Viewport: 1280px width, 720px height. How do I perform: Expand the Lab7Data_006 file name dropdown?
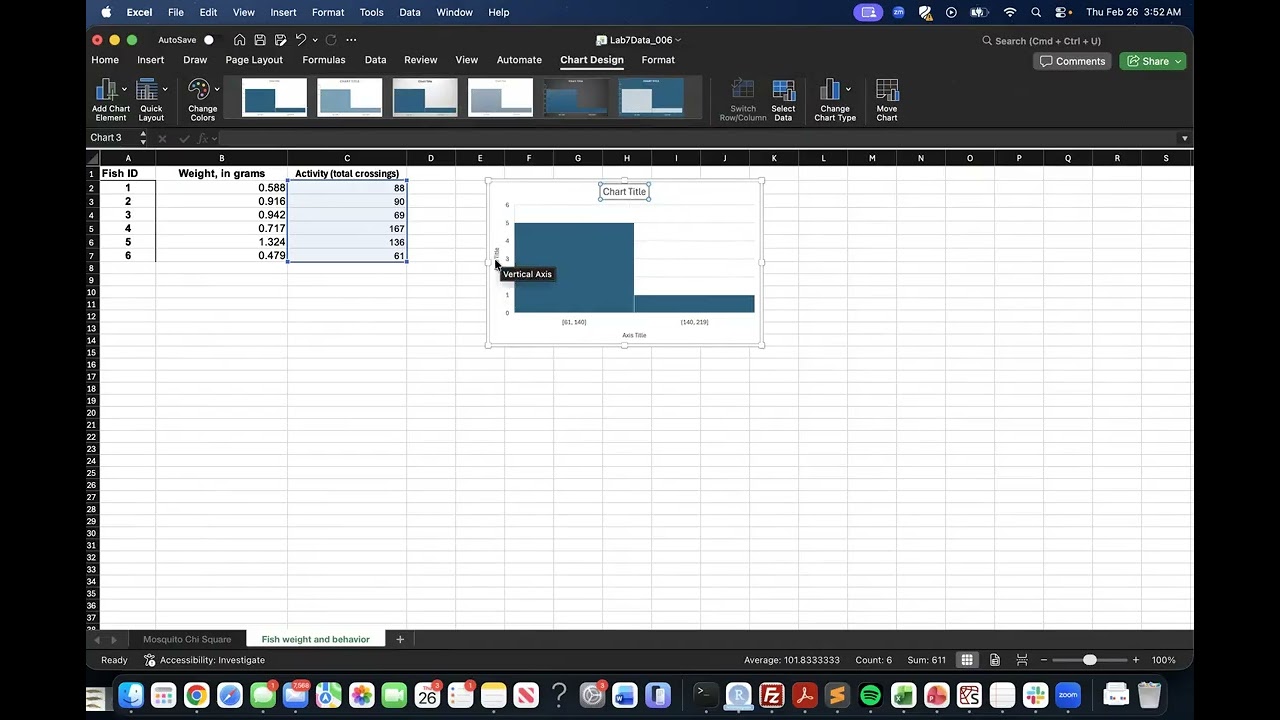[678, 40]
